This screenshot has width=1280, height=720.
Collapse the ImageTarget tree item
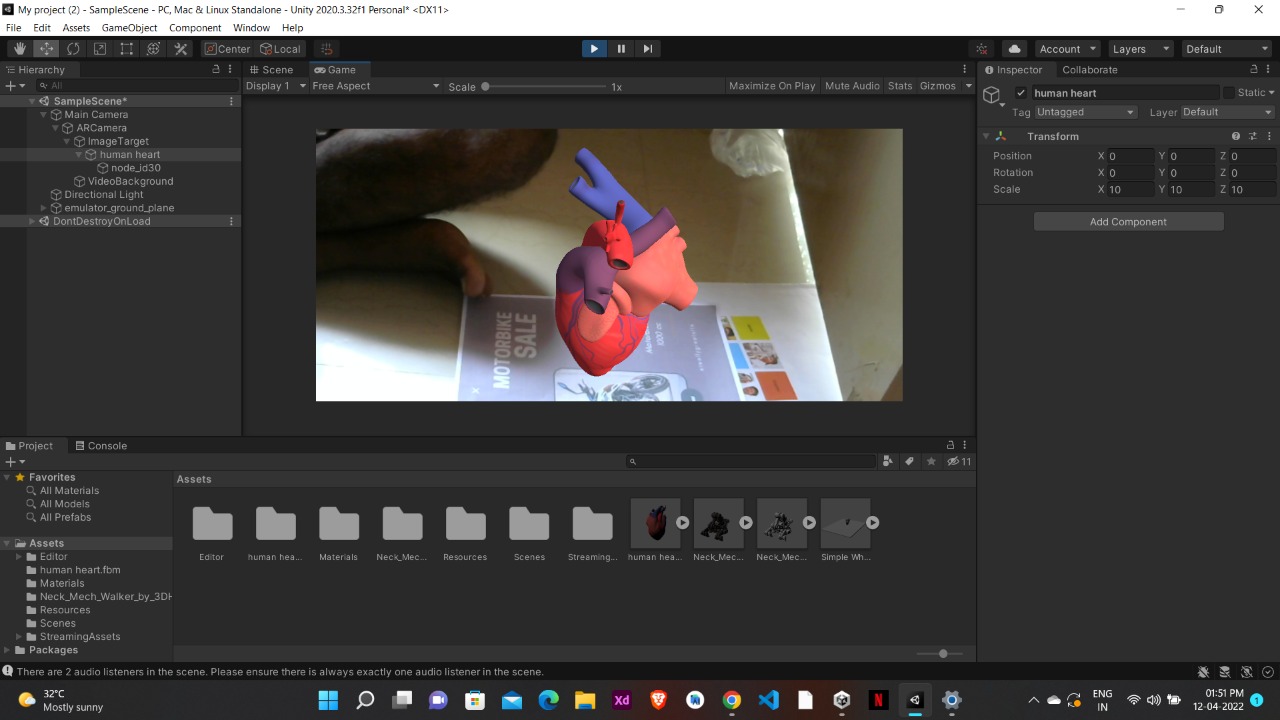pyautogui.click(x=67, y=141)
